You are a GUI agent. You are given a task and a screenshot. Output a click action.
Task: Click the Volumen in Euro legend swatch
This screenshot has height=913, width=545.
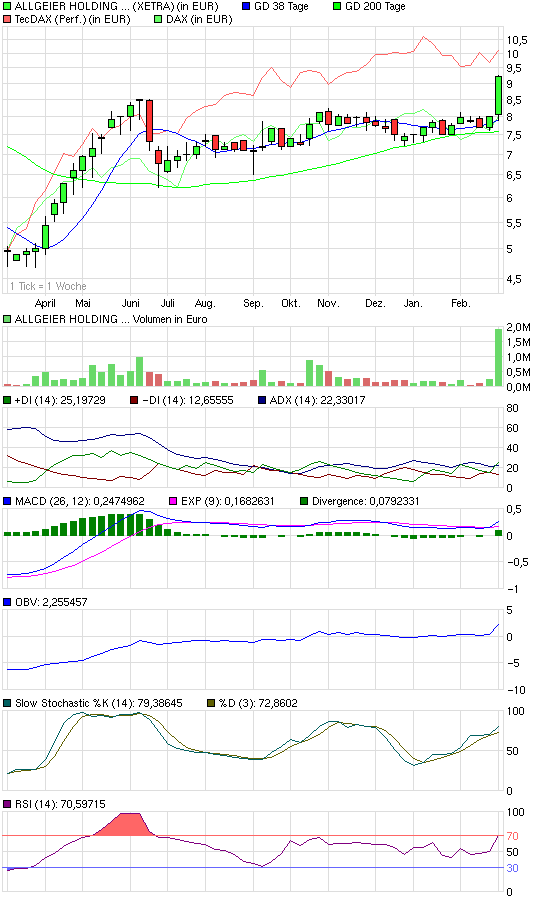7,319
